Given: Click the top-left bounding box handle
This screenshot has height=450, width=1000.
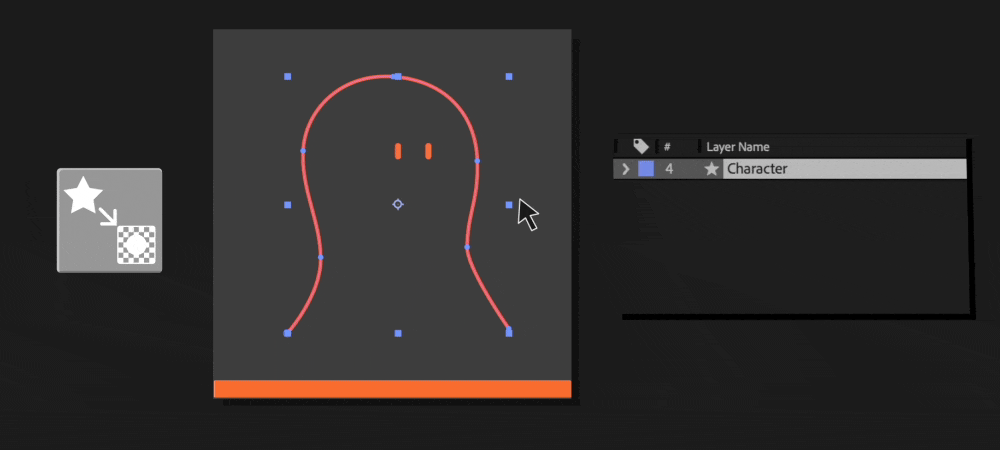Looking at the screenshot, I should [288, 76].
